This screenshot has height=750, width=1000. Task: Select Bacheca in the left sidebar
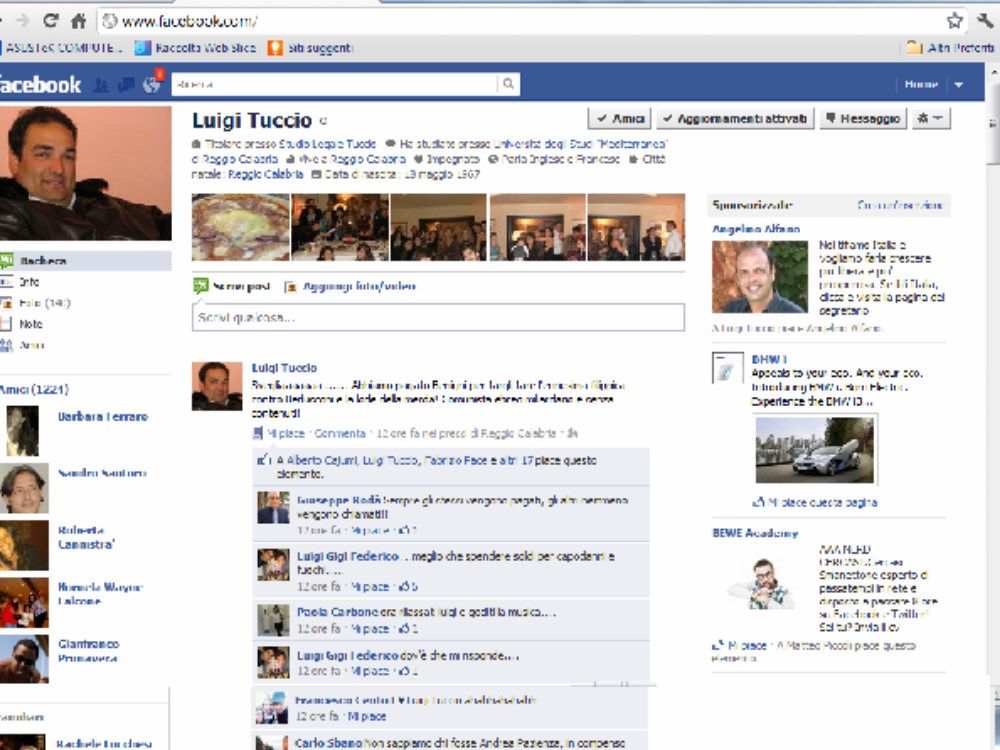coord(43,261)
